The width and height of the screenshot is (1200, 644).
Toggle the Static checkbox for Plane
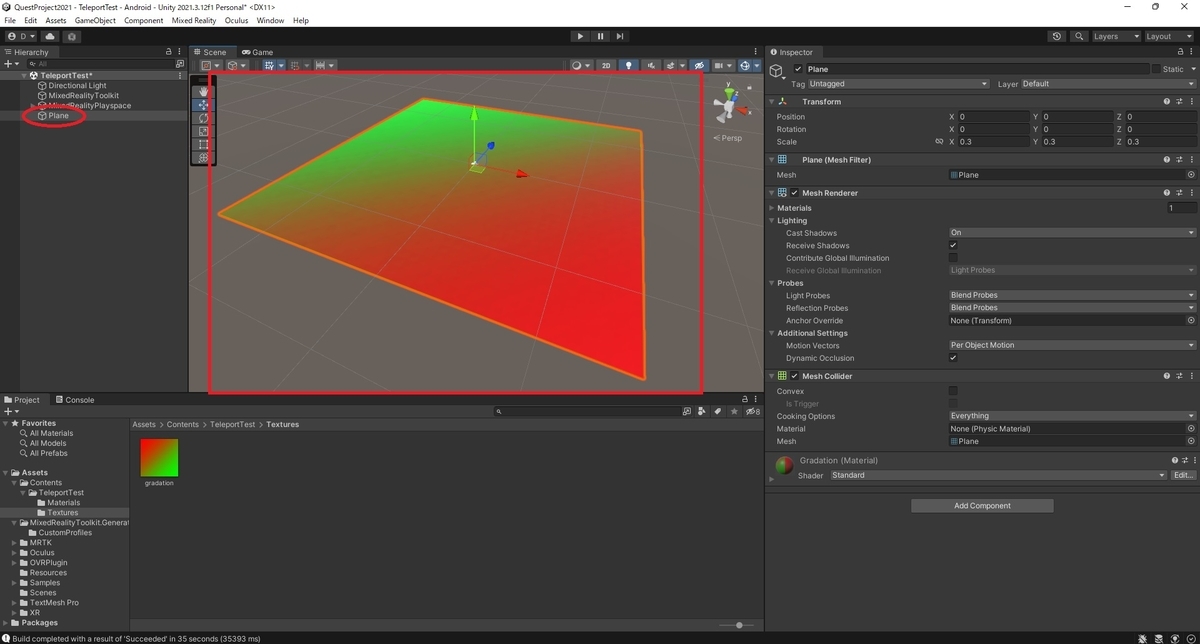point(1156,69)
